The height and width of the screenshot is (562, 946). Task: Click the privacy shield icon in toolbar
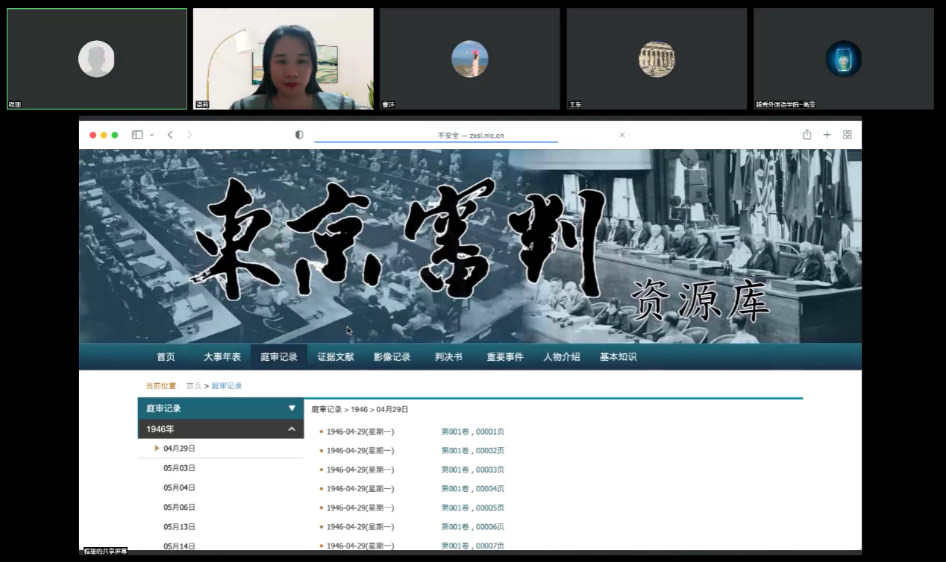[299, 135]
